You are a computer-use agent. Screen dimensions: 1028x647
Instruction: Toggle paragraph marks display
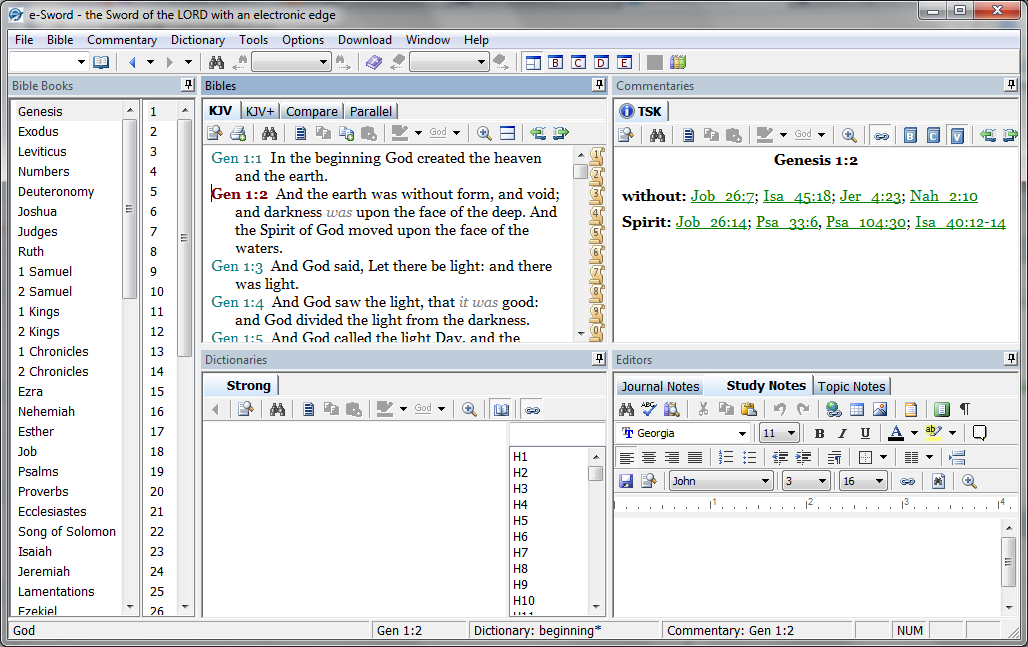pyautogui.click(x=965, y=409)
